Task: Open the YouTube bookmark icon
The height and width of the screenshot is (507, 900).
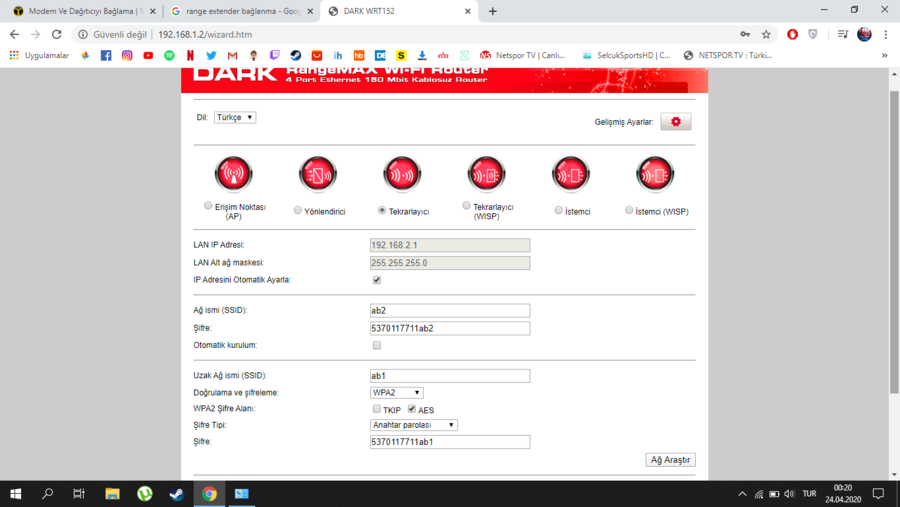Action: pos(148,56)
